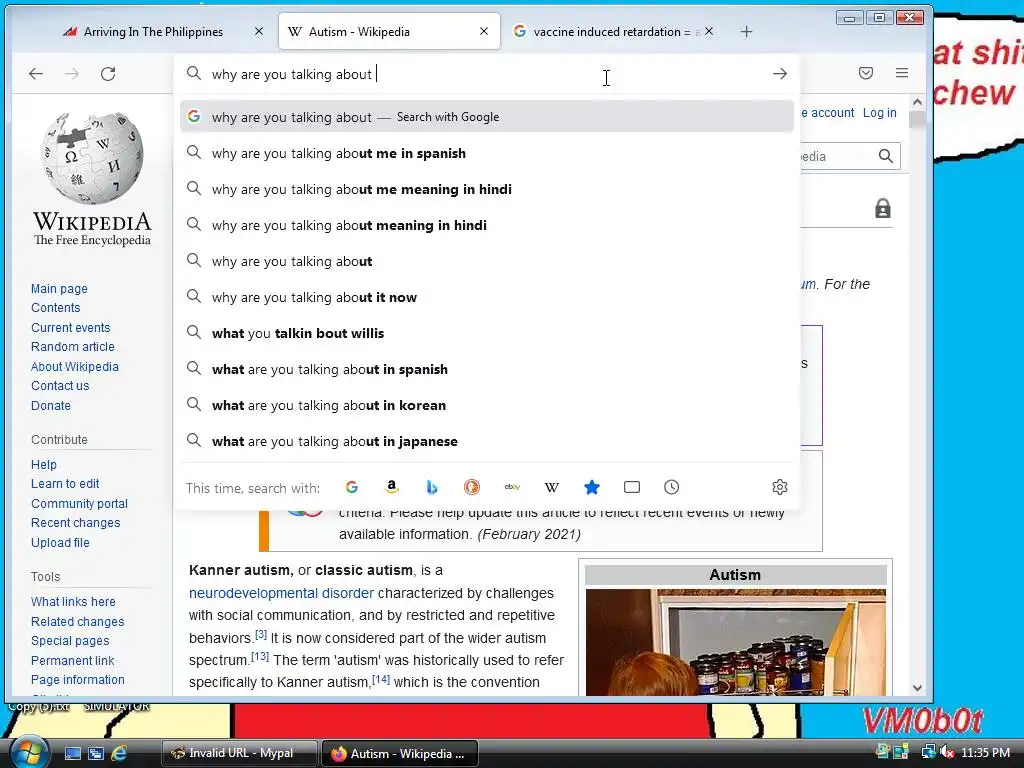Search this time with Google icon

coord(352,487)
